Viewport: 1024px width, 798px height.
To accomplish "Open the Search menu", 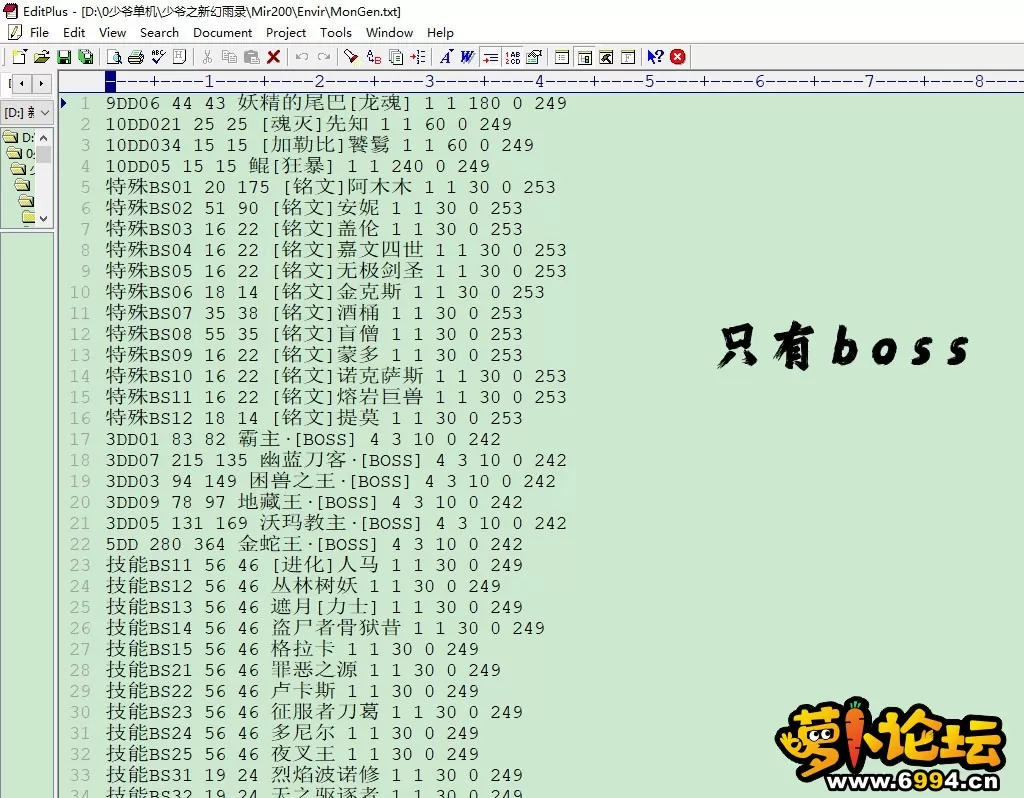I will [159, 33].
